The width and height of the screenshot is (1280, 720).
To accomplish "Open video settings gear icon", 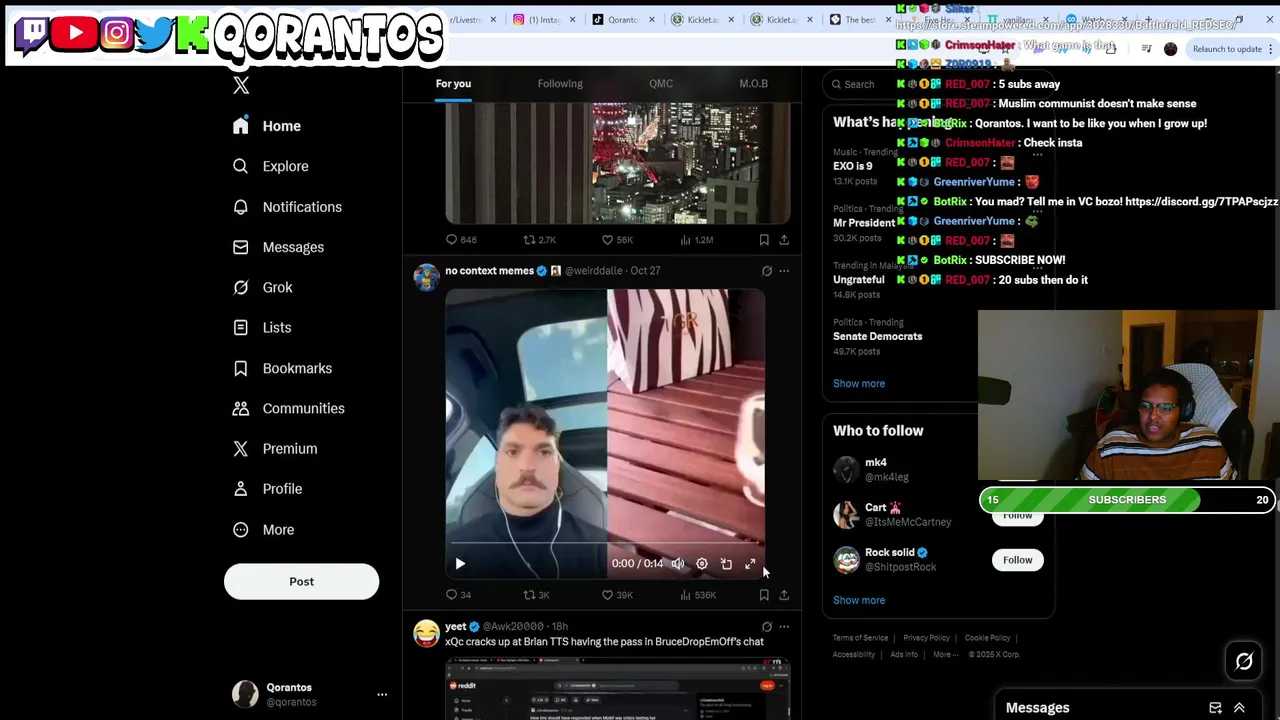I will point(702,564).
